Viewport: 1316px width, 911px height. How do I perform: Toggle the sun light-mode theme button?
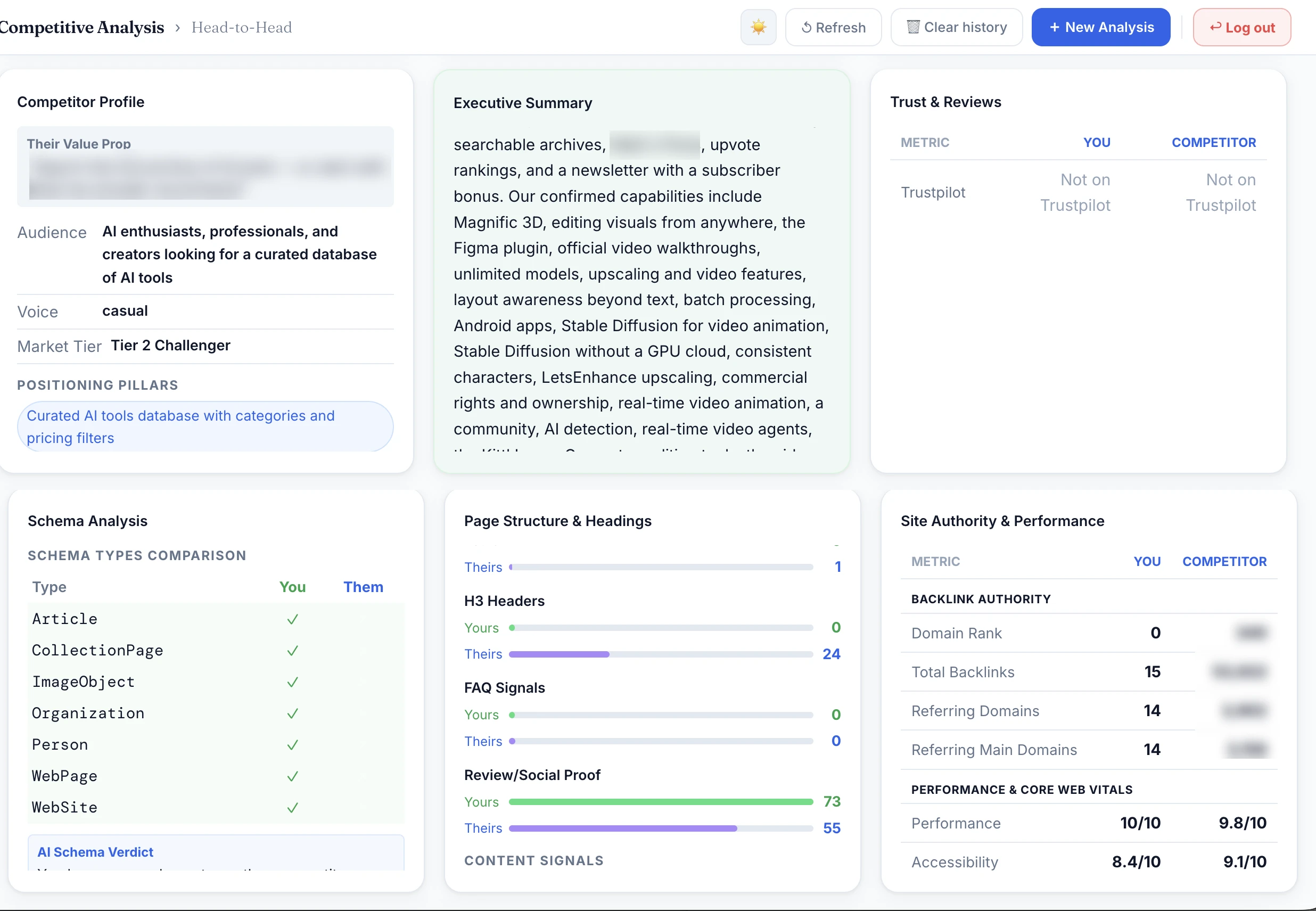point(758,27)
